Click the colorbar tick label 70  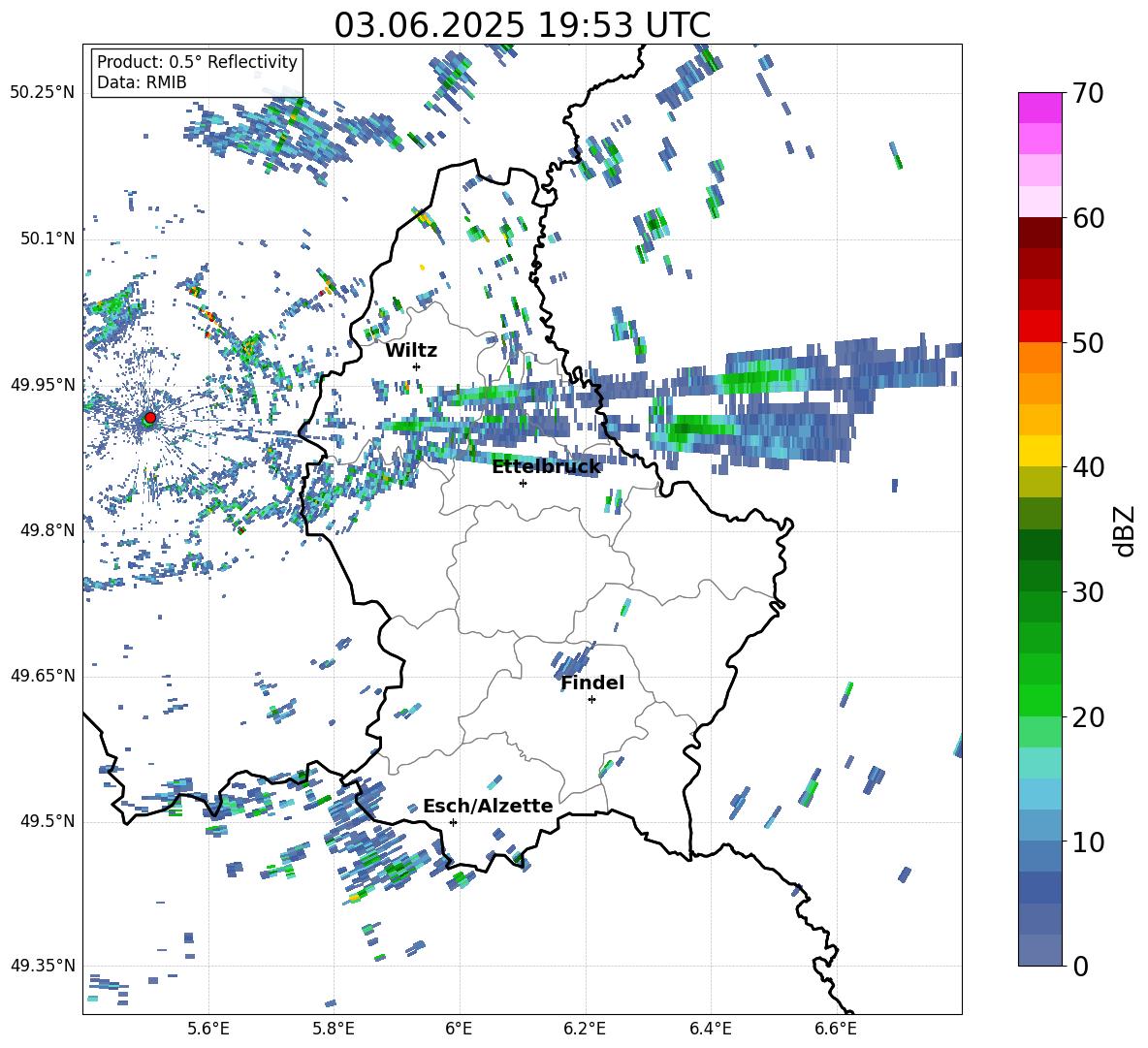point(1088,93)
